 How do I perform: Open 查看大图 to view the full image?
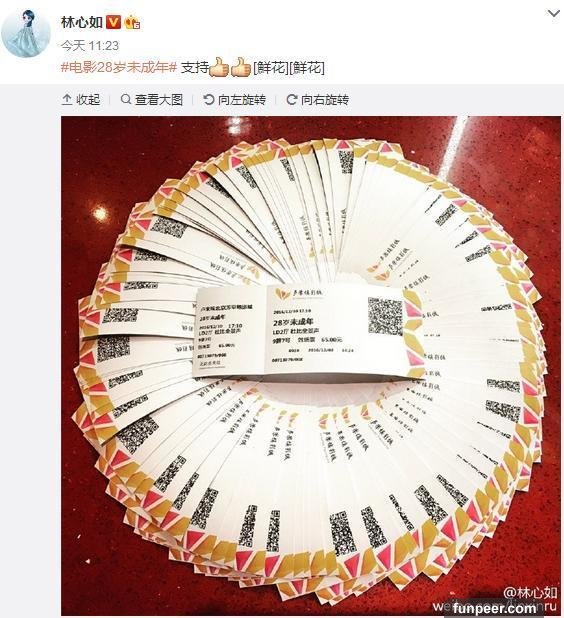(x=152, y=100)
